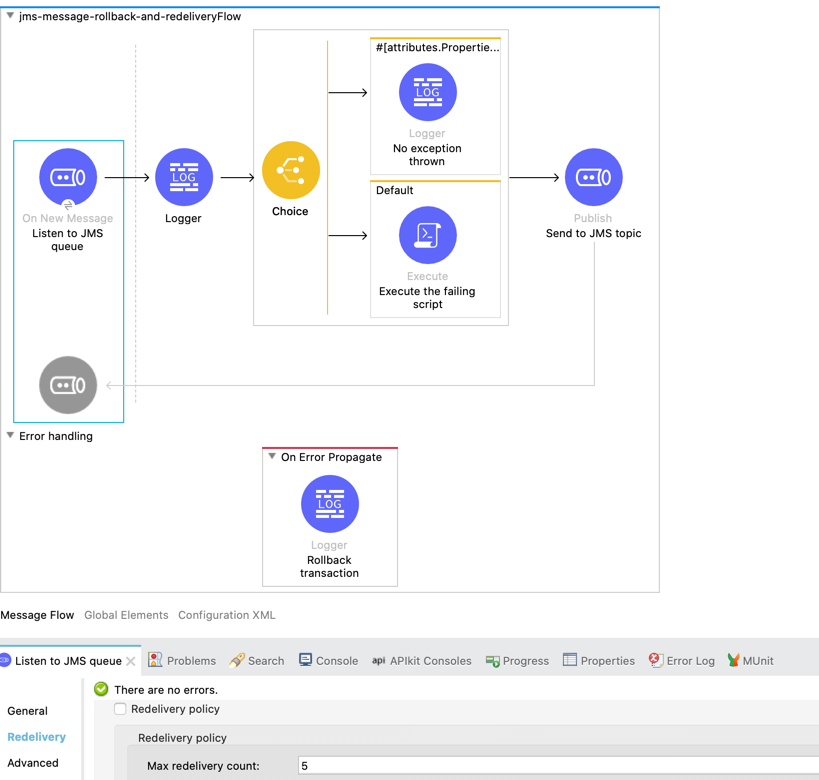The width and height of the screenshot is (819, 780).
Task: Select the 'Execute the failing script' component
Action: click(427, 235)
